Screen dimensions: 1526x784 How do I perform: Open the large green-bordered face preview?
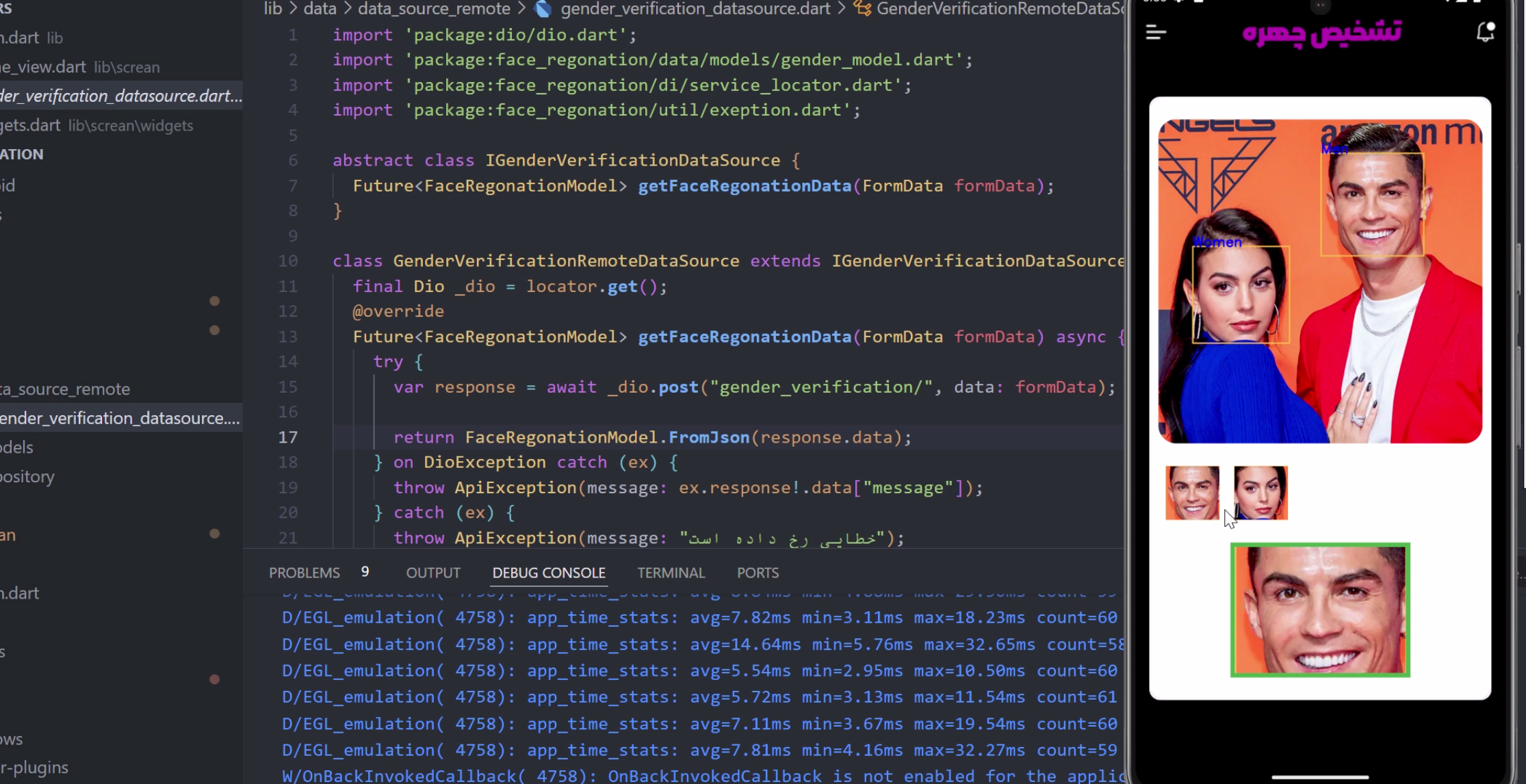tap(1320, 610)
